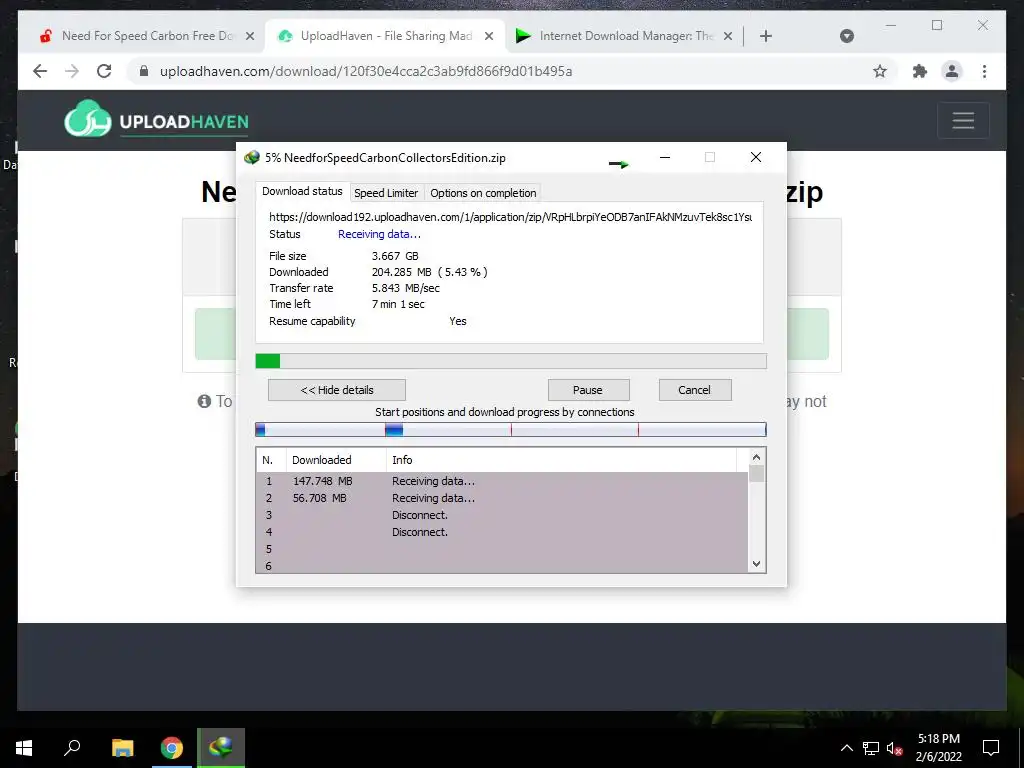This screenshot has height=768, width=1024.
Task: Switch to Internet Download Manager tab
Action: 622,36
